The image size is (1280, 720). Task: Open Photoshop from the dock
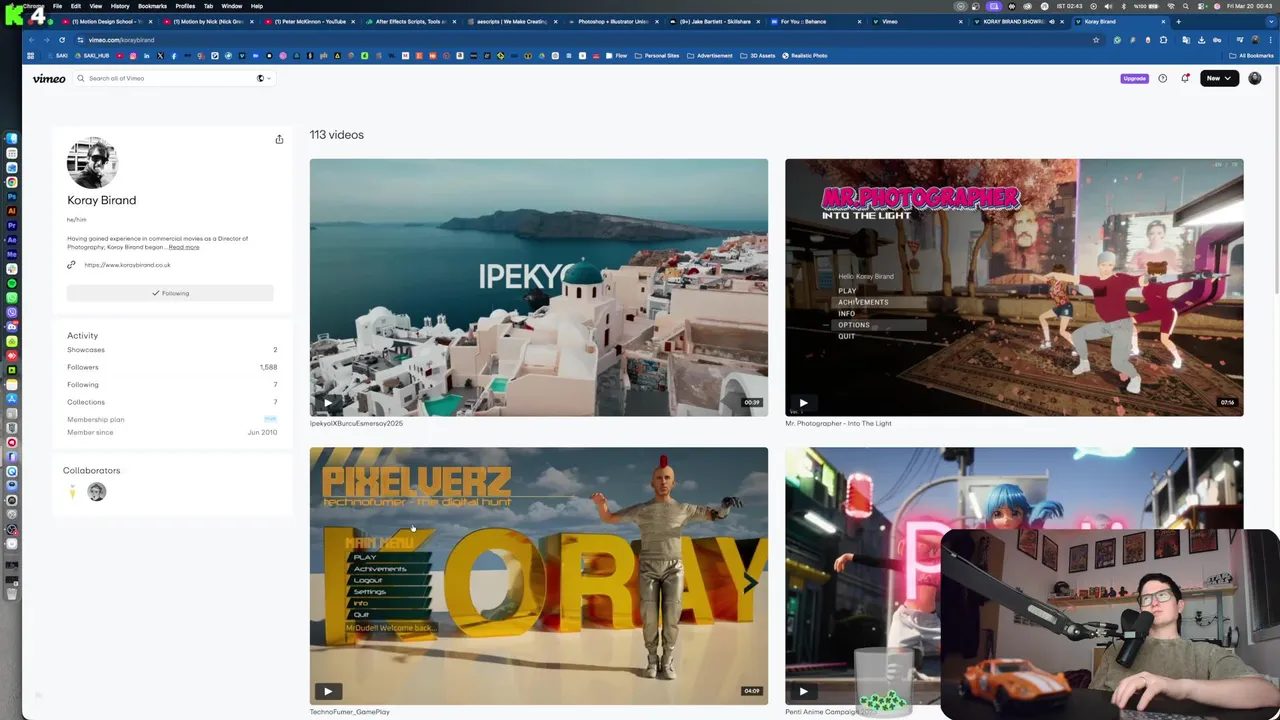click(12, 196)
